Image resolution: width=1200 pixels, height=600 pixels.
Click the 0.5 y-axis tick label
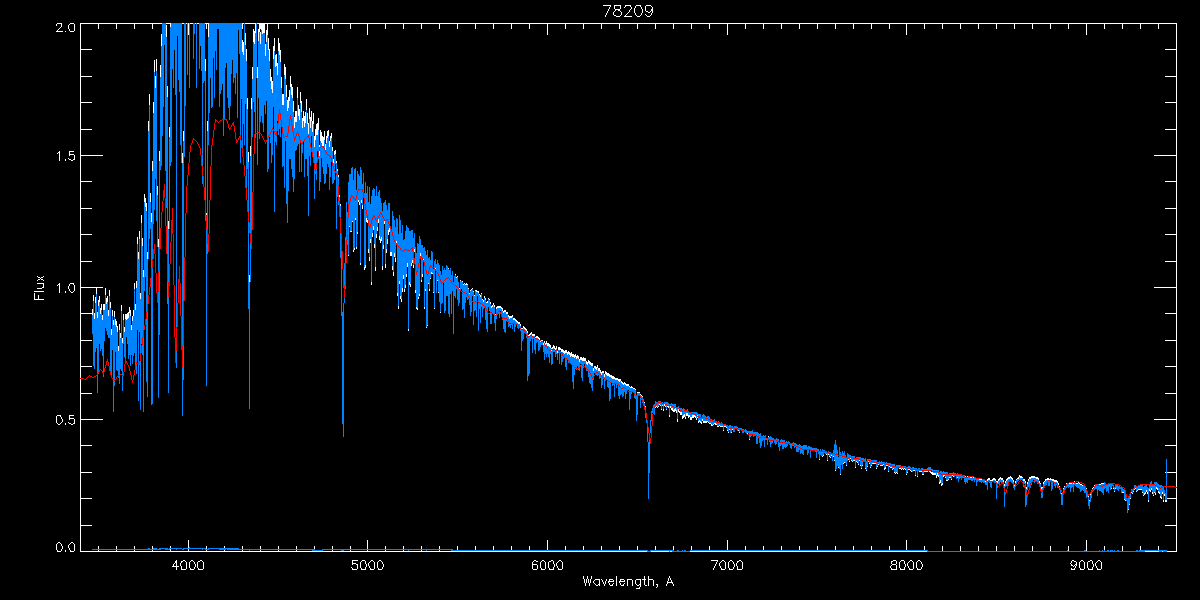coord(63,419)
